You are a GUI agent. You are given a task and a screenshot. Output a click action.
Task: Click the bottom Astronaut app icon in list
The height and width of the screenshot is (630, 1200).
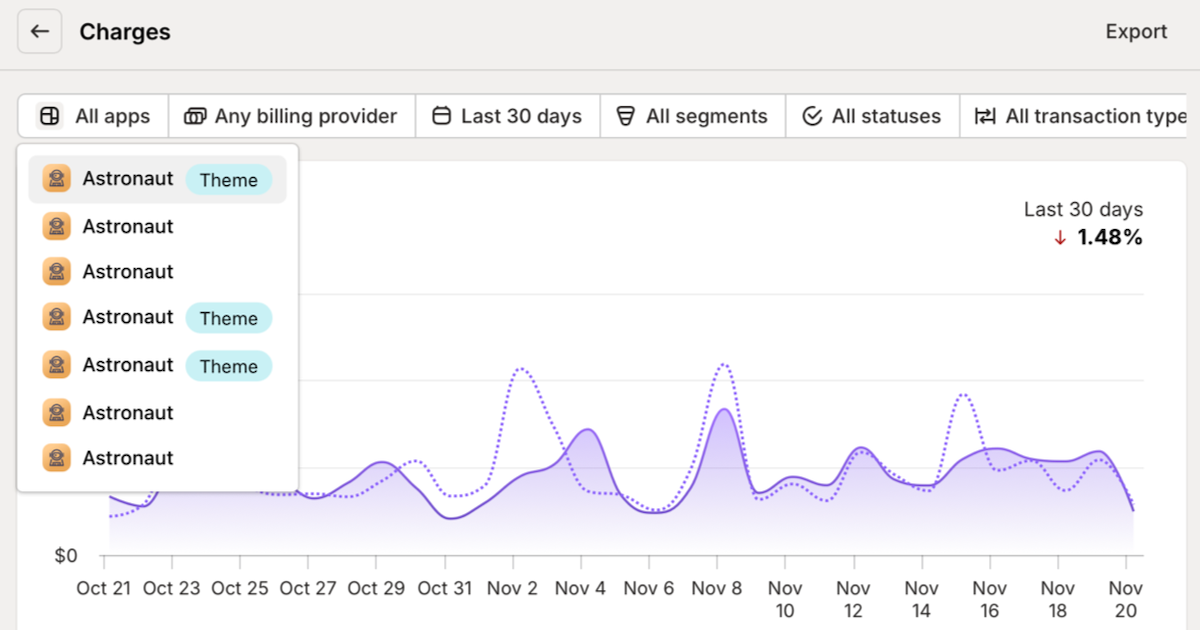click(x=57, y=458)
